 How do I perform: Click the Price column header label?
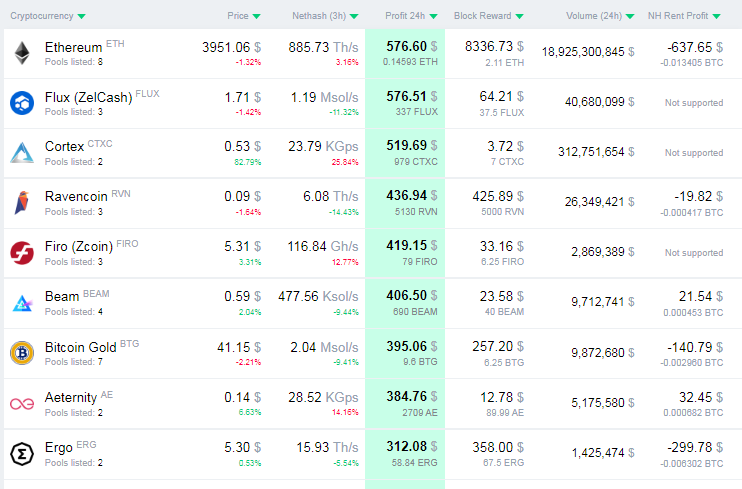click(x=238, y=16)
